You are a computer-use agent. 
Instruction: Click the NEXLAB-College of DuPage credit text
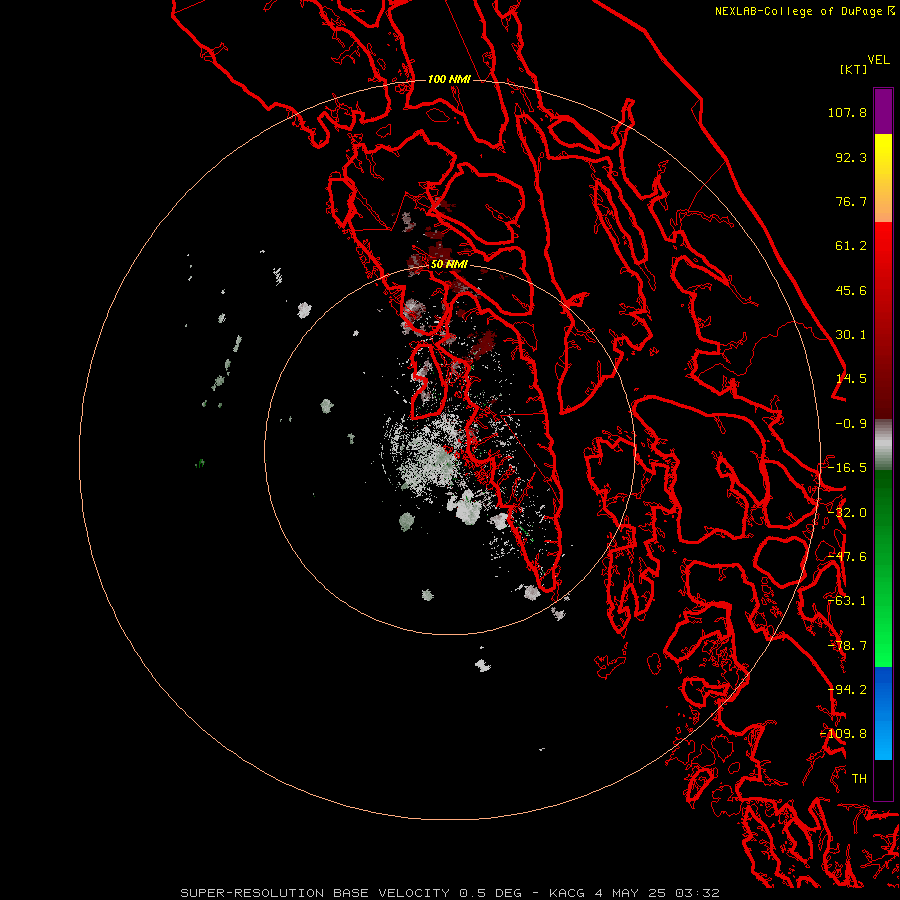tap(798, 11)
